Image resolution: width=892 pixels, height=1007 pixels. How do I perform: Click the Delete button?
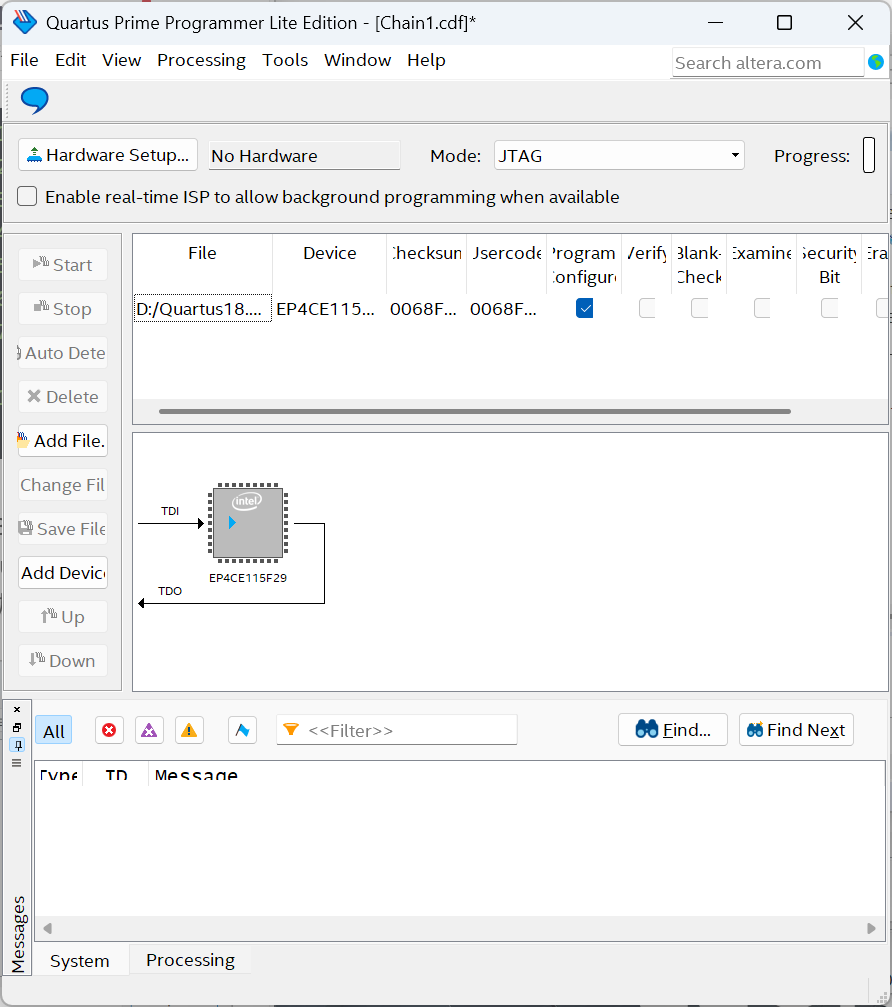point(63,397)
